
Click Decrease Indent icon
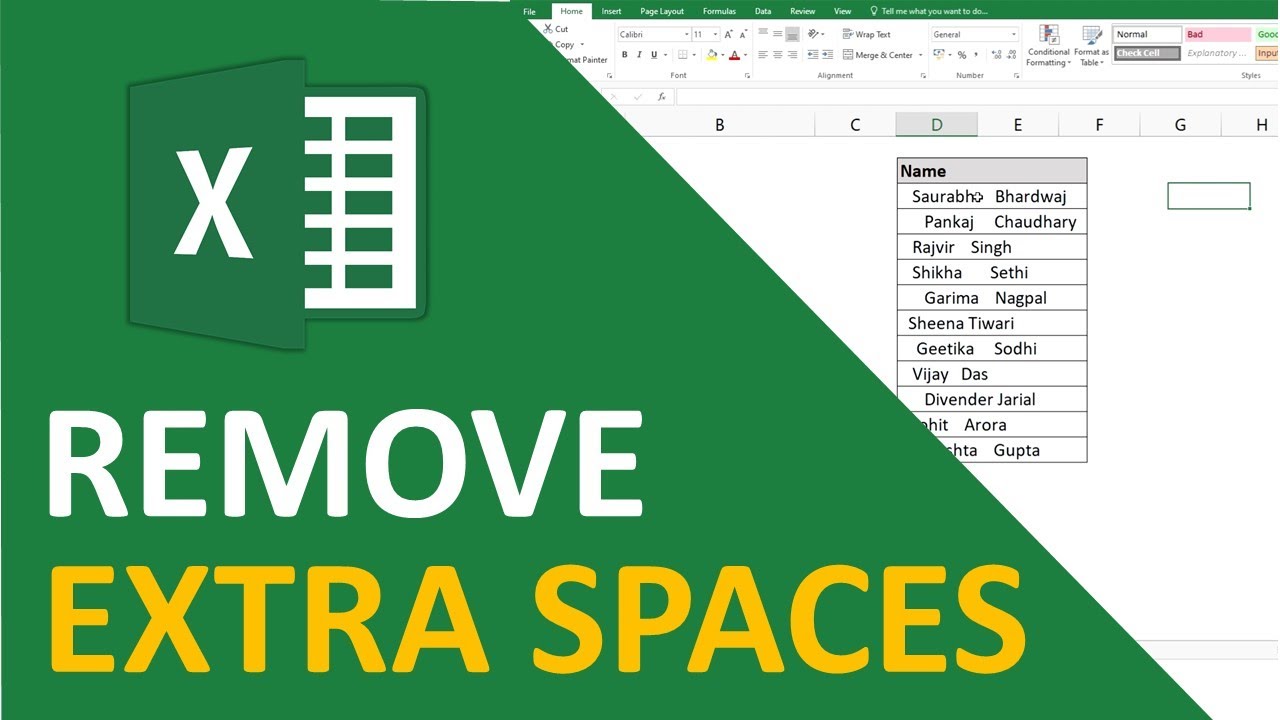(x=813, y=55)
